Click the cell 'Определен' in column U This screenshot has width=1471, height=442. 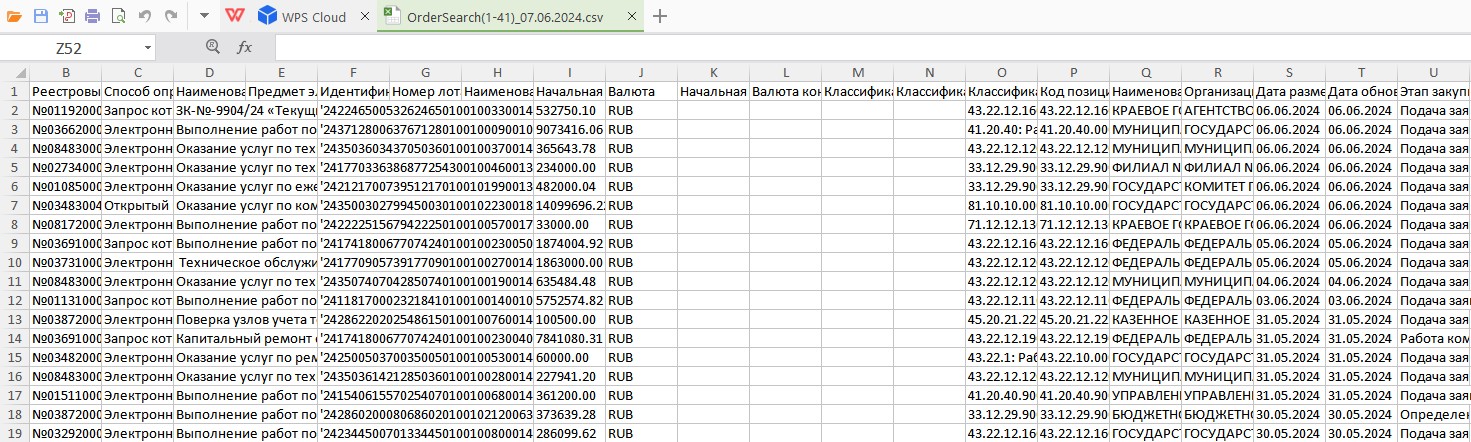coord(1433,414)
